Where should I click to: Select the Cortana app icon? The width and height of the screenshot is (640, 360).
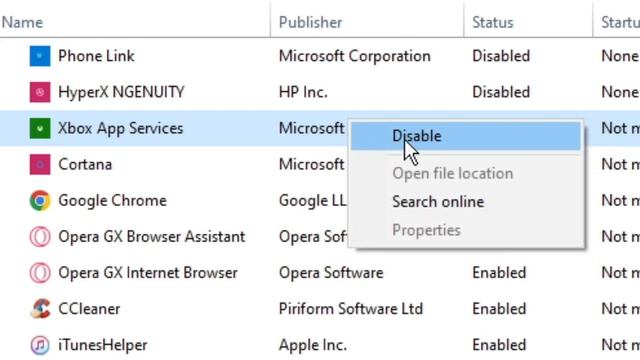point(40,164)
